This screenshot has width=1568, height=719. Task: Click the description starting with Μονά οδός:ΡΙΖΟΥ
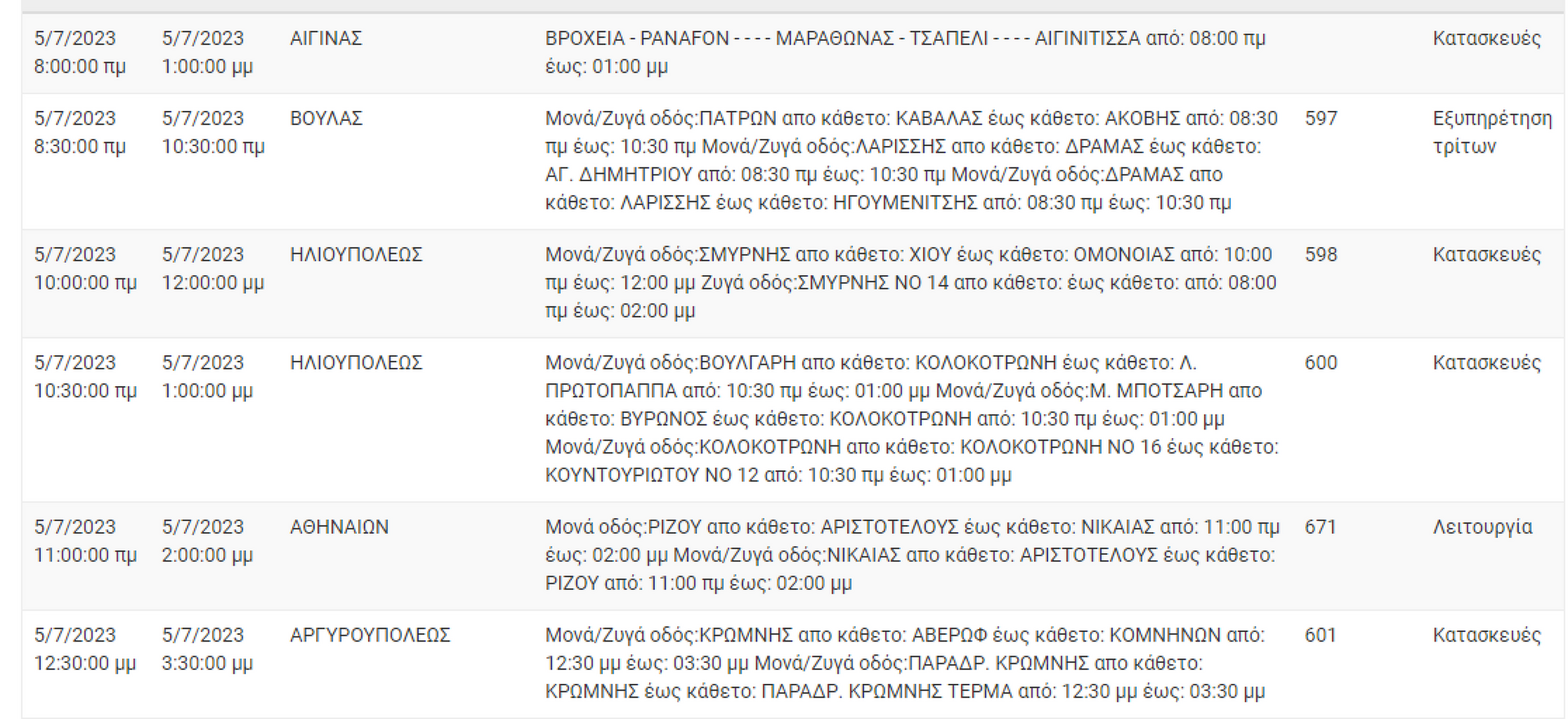[x=911, y=555]
